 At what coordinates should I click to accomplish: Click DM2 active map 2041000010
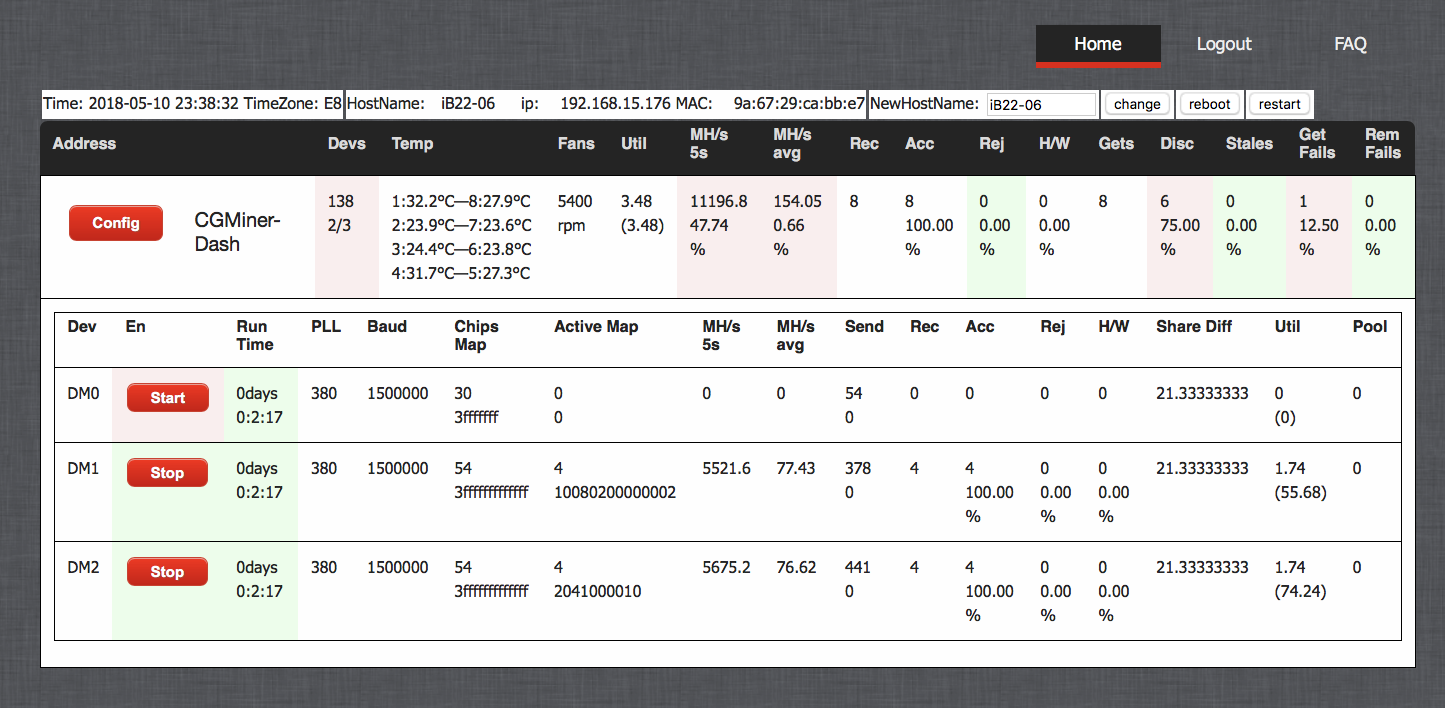[598, 591]
